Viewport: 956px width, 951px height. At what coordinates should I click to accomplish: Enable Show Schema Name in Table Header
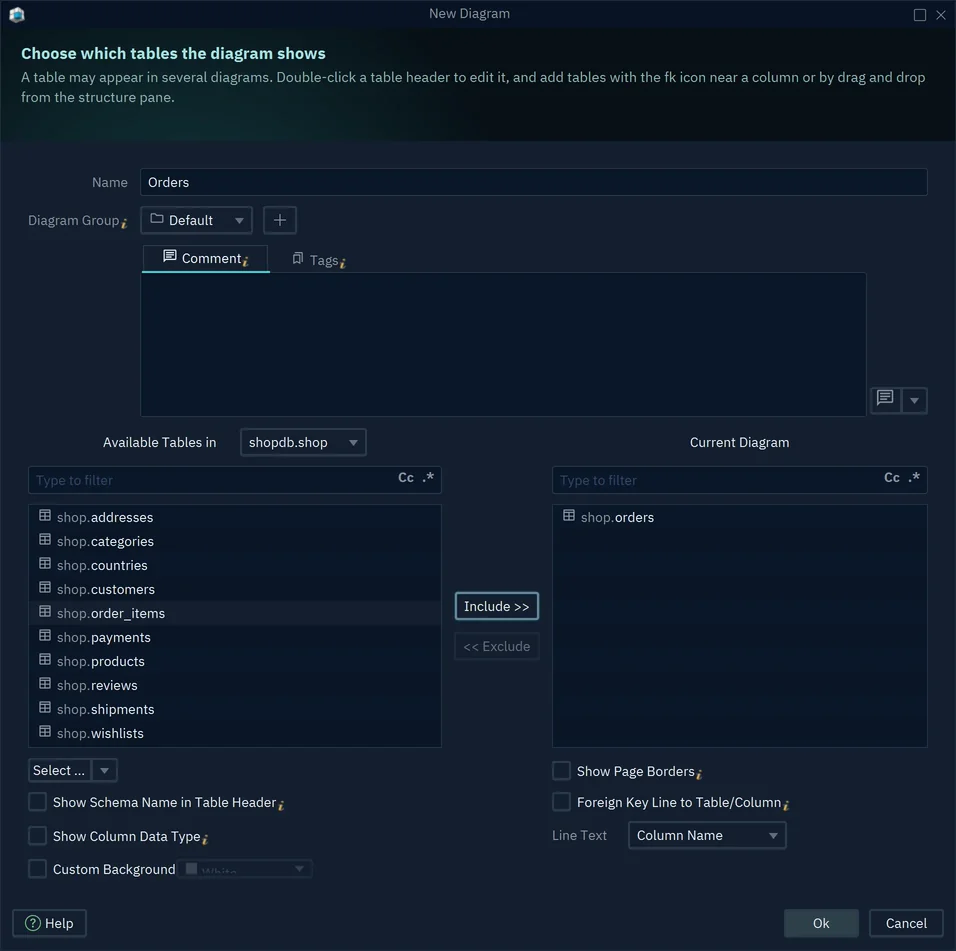coord(38,802)
